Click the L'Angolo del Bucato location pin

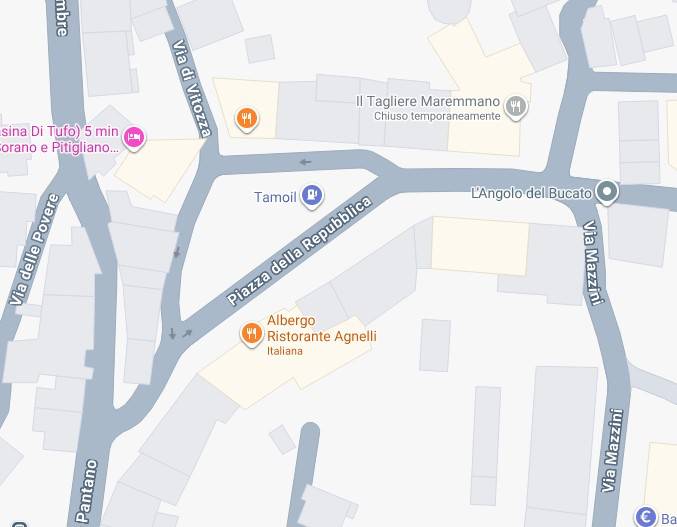click(x=607, y=192)
